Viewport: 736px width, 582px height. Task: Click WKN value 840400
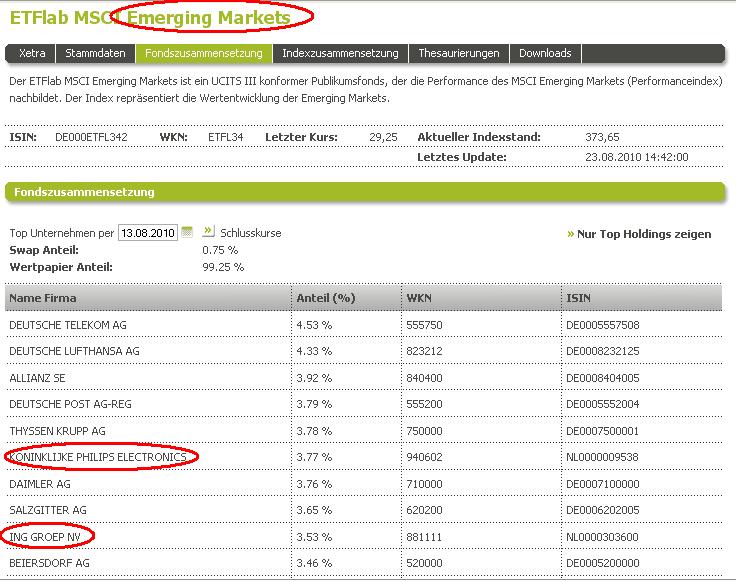pyautogui.click(x=424, y=378)
